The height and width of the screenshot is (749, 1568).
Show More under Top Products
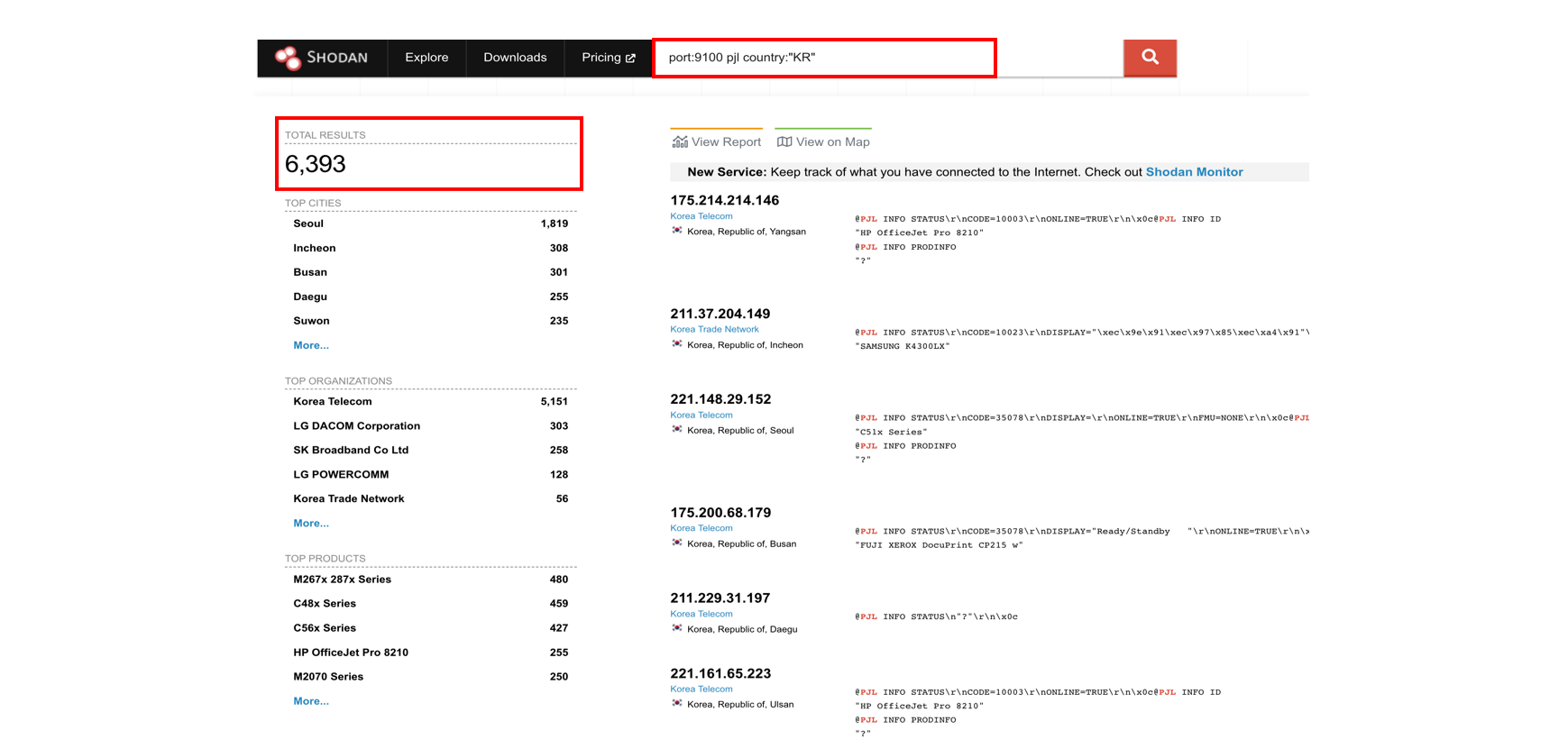(x=311, y=701)
